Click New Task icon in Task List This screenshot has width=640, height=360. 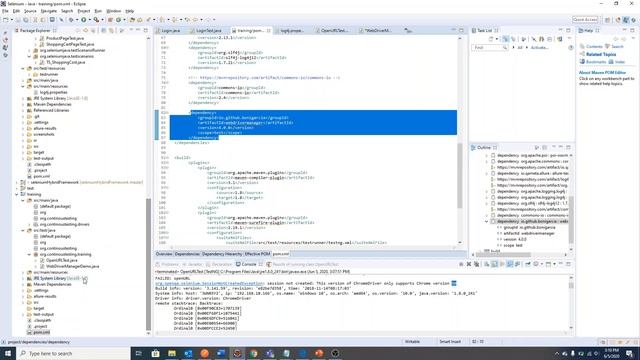click(x=491, y=39)
